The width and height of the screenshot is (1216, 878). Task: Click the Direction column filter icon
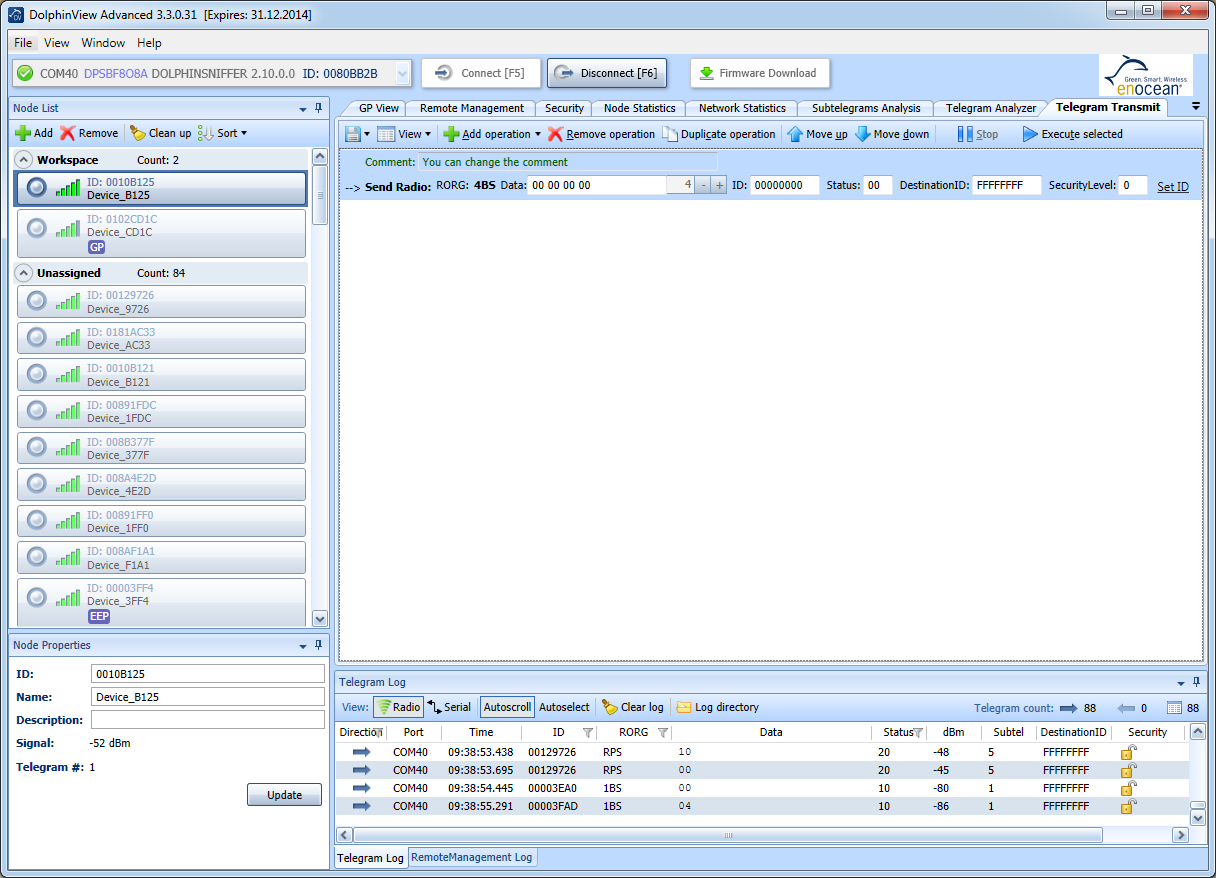pos(379,732)
